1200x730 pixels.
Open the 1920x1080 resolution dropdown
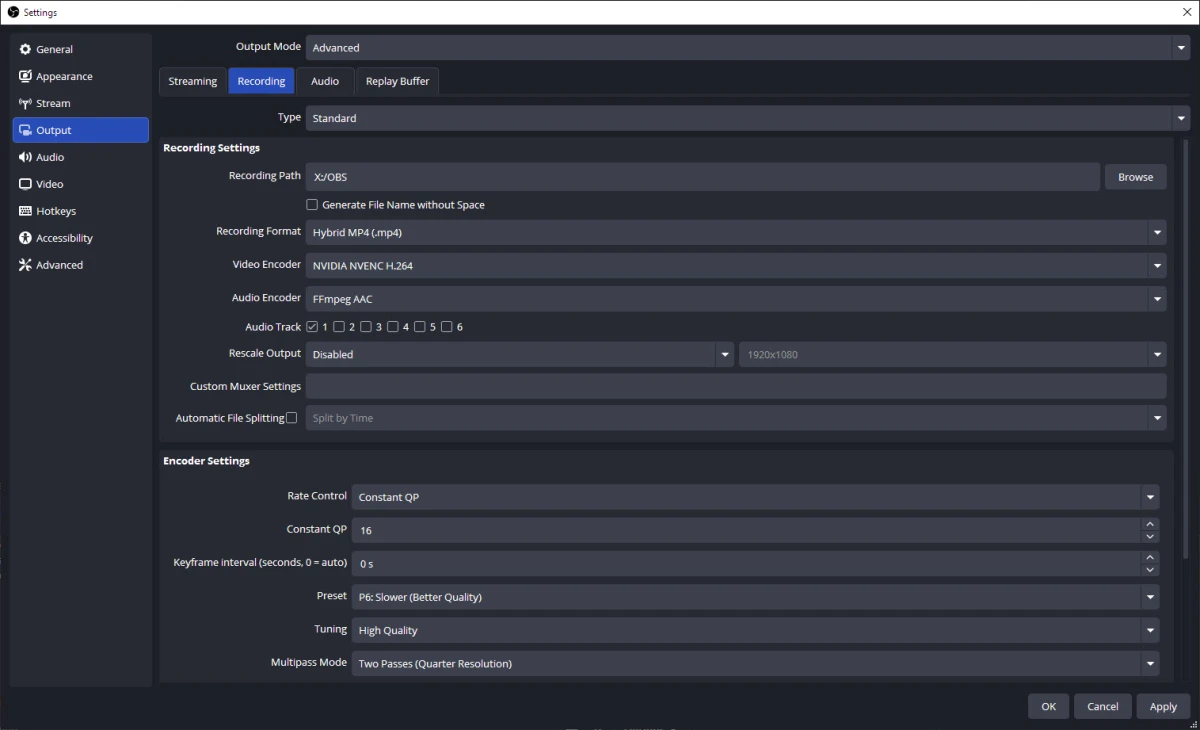pos(953,354)
